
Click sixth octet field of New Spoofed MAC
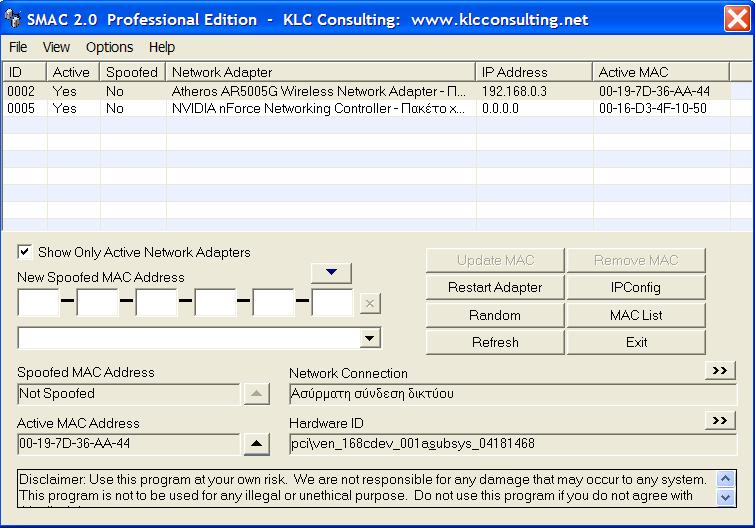coord(333,302)
